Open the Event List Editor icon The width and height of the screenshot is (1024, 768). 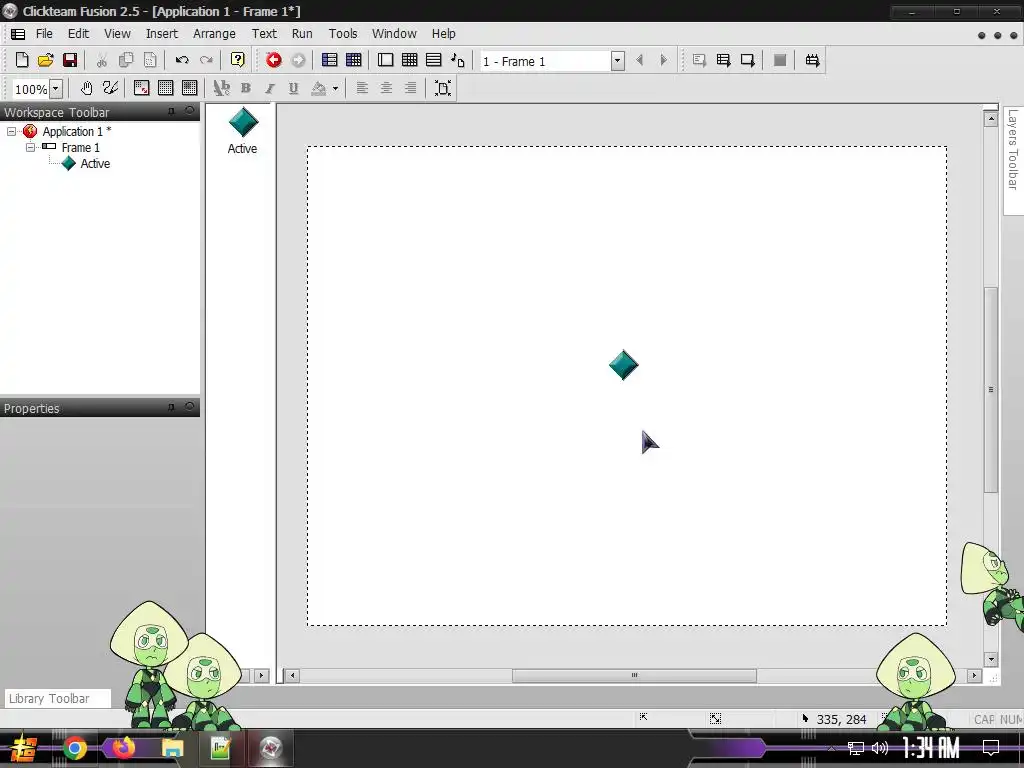click(x=434, y=60)
